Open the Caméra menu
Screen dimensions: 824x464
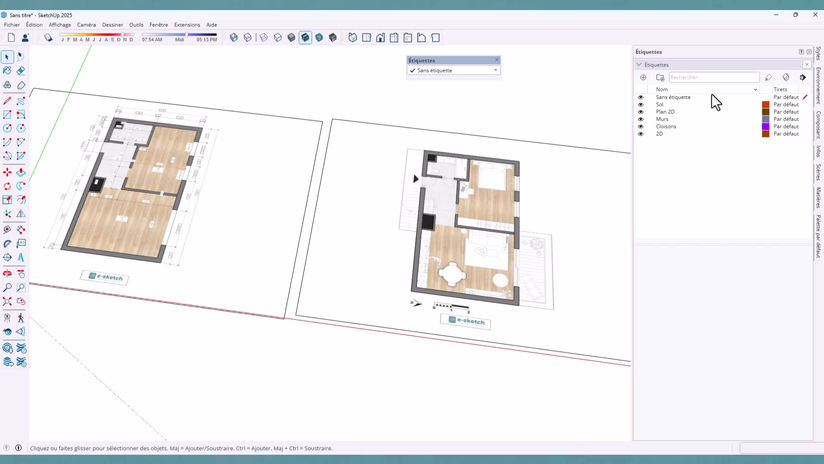pyautogui.click(x=86, y=25)
